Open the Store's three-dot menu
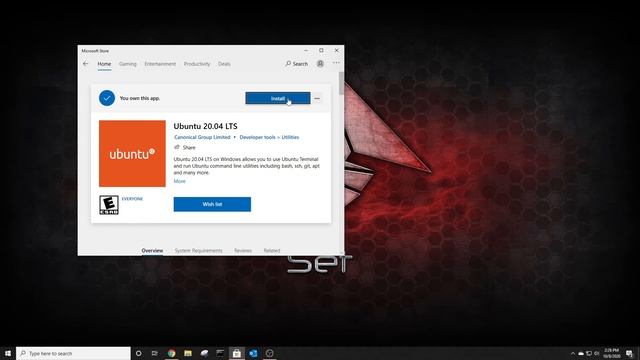Screen dimensions: 640x360 [x=336, y=63]
